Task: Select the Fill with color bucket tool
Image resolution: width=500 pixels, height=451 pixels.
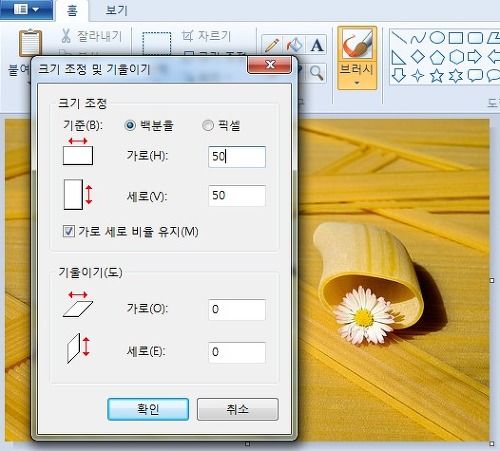Action: [x=294, y=45]
